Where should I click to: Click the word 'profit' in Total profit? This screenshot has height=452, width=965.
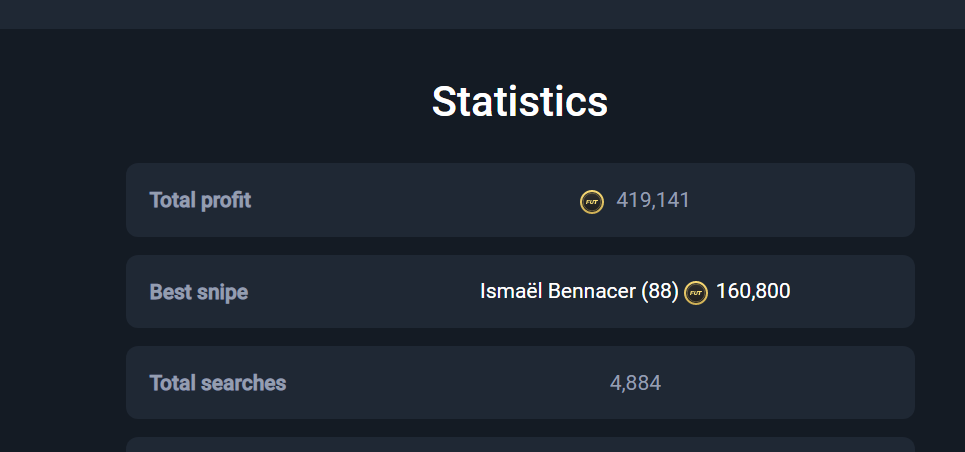[225, 200]
